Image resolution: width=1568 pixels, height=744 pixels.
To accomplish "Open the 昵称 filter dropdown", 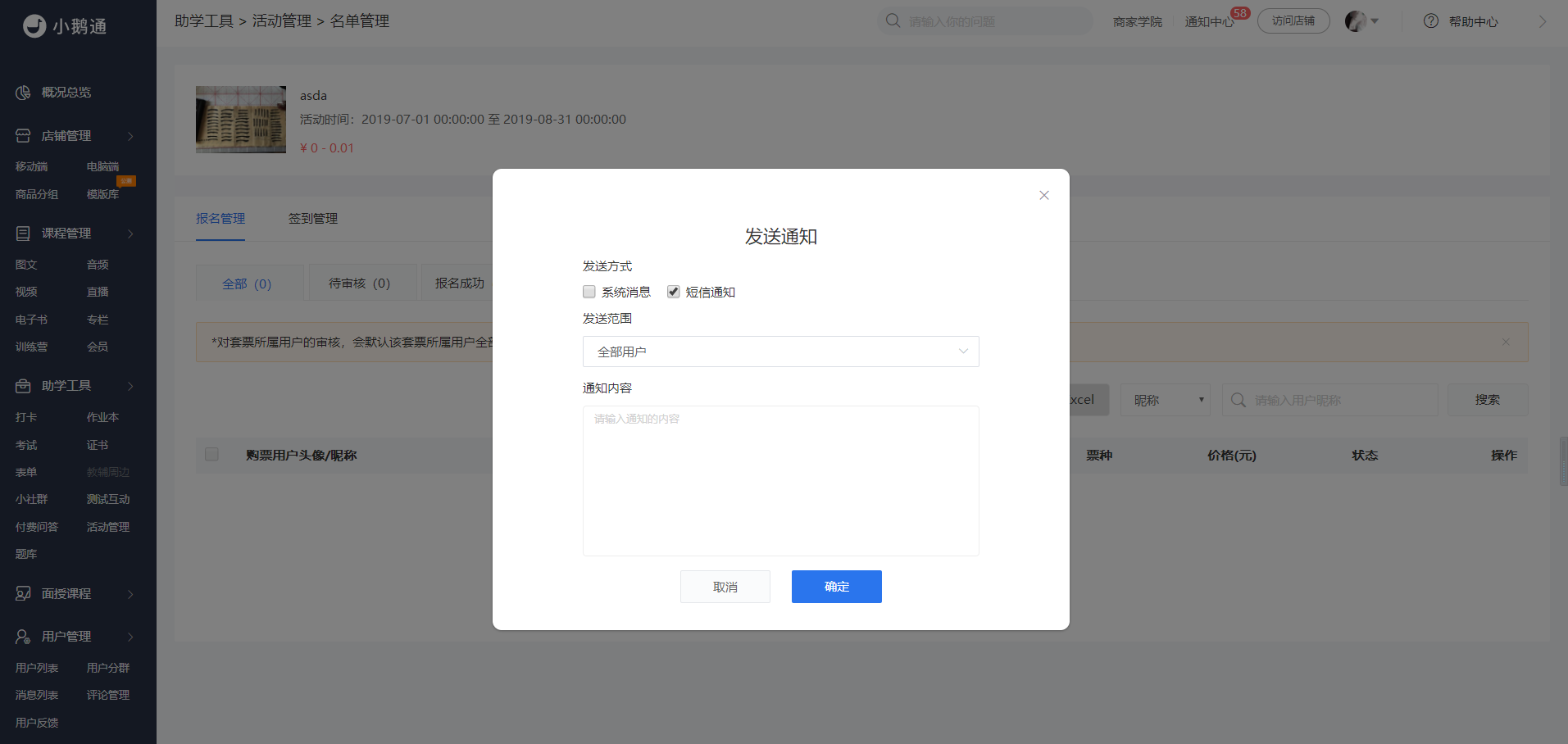I will tap(1165, 400).
